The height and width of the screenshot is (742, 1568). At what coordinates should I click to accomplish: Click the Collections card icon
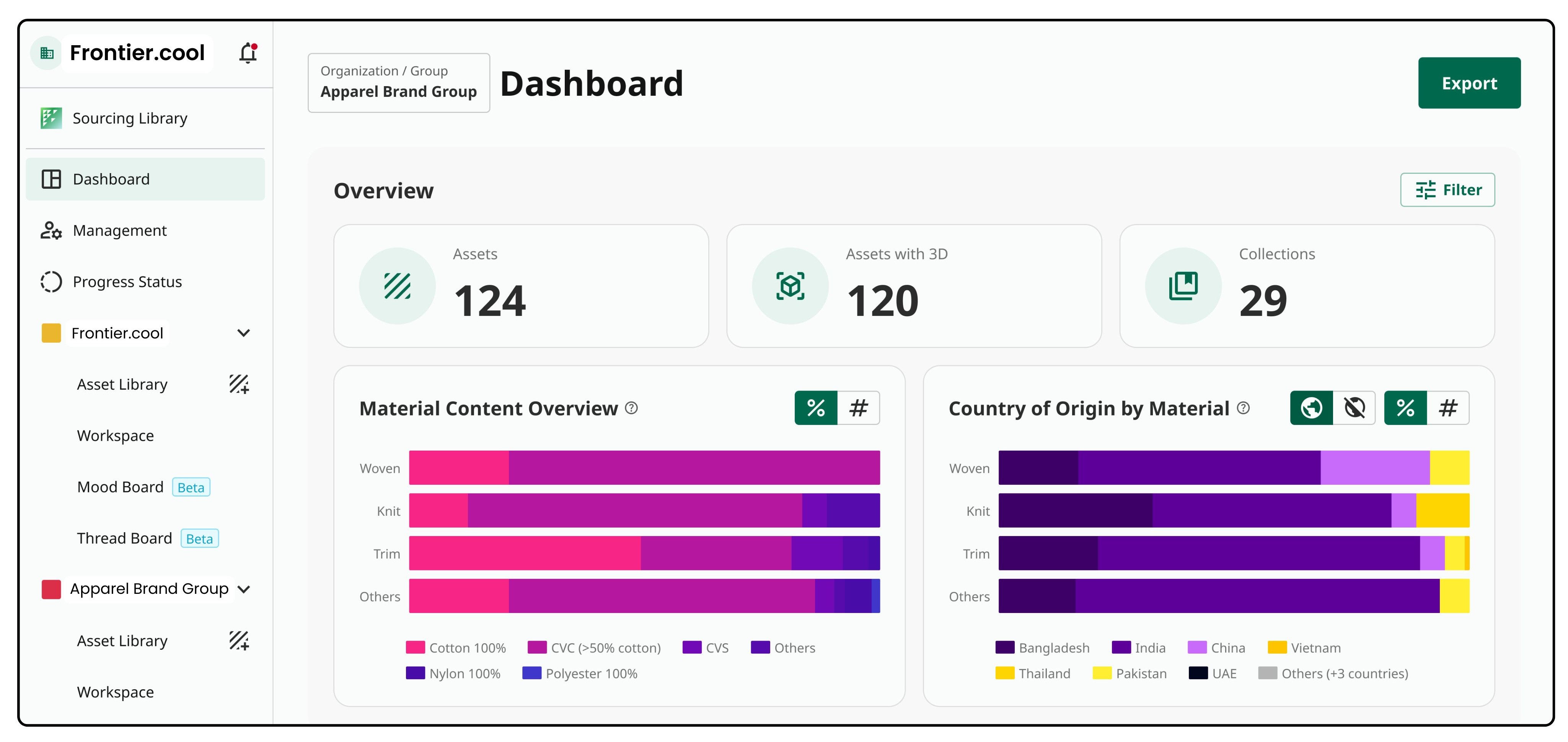[x=1183, y=286]
